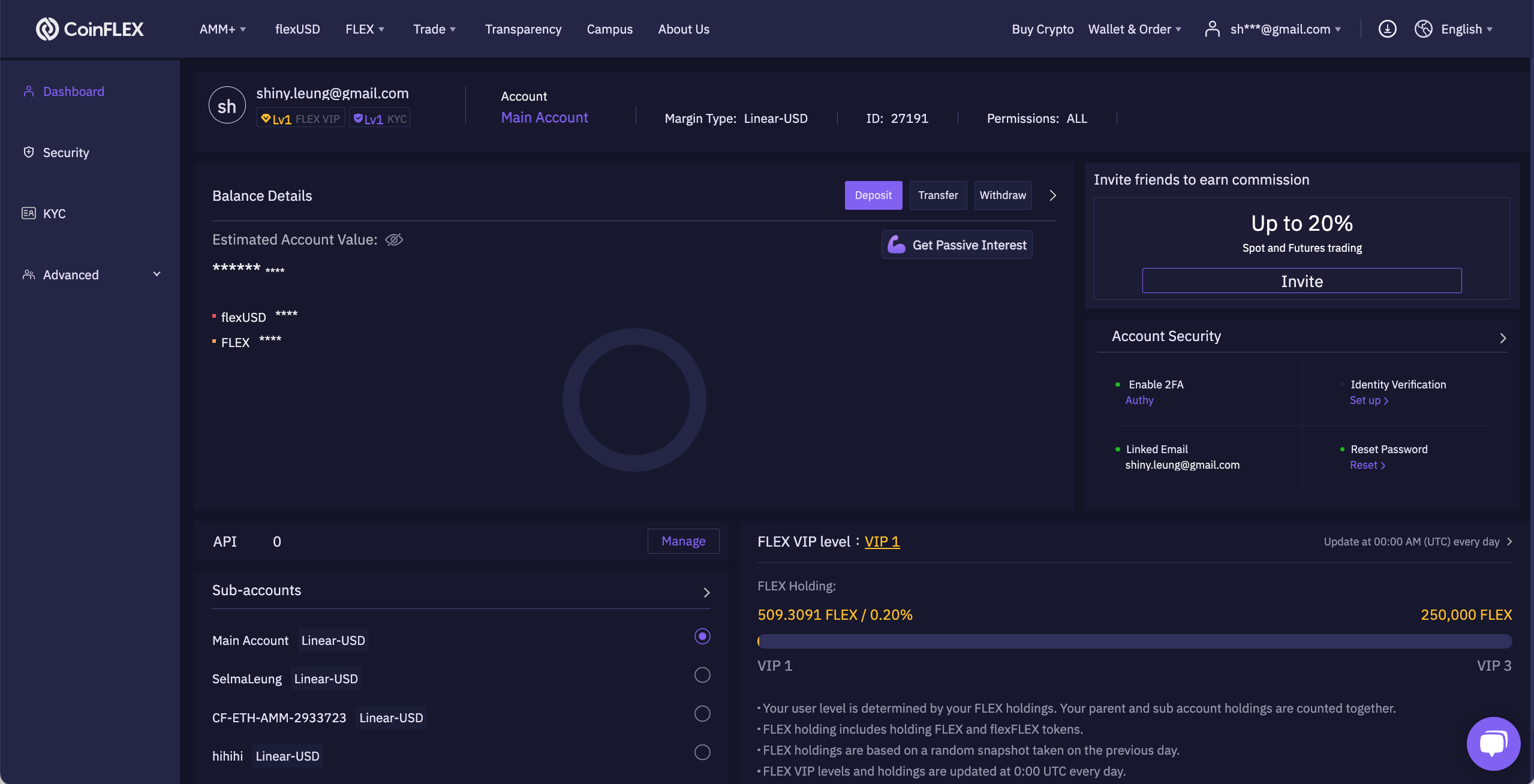This screenshot has width=1534, height=784.
Task: Select the hihihi sub-account radio button
Action: click(x=702, y=752)
